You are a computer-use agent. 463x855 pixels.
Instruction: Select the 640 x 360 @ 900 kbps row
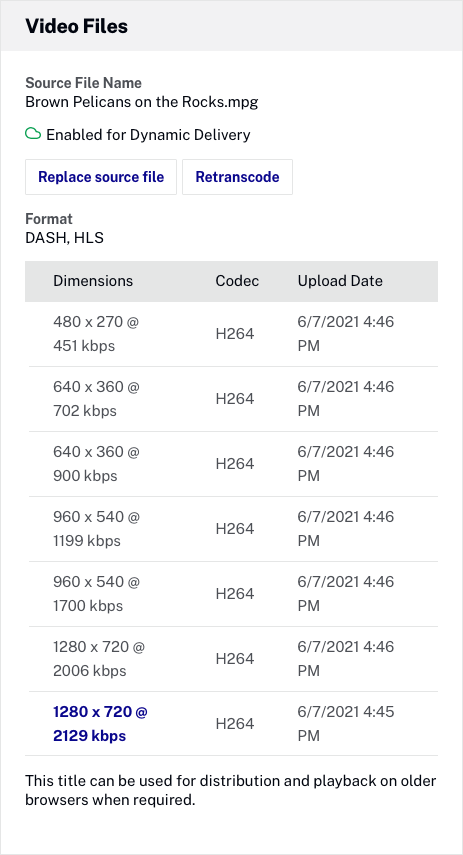(x=231, y=464)
